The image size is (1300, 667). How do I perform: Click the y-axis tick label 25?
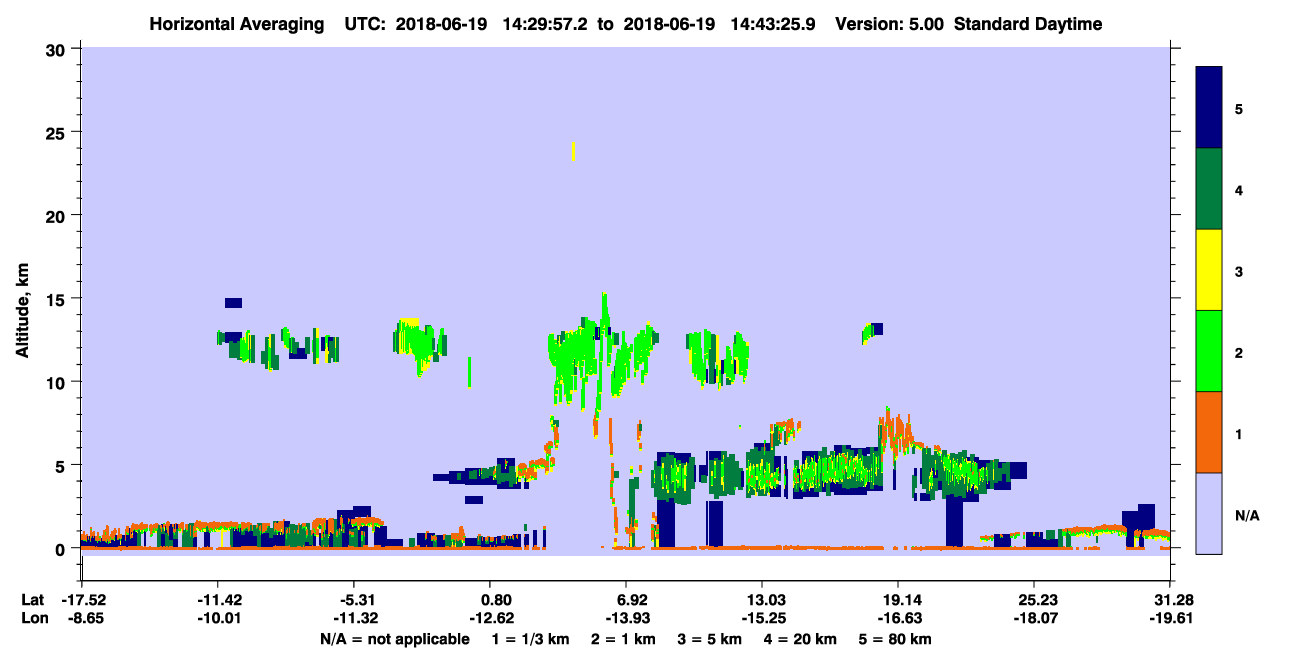(58, 132)
